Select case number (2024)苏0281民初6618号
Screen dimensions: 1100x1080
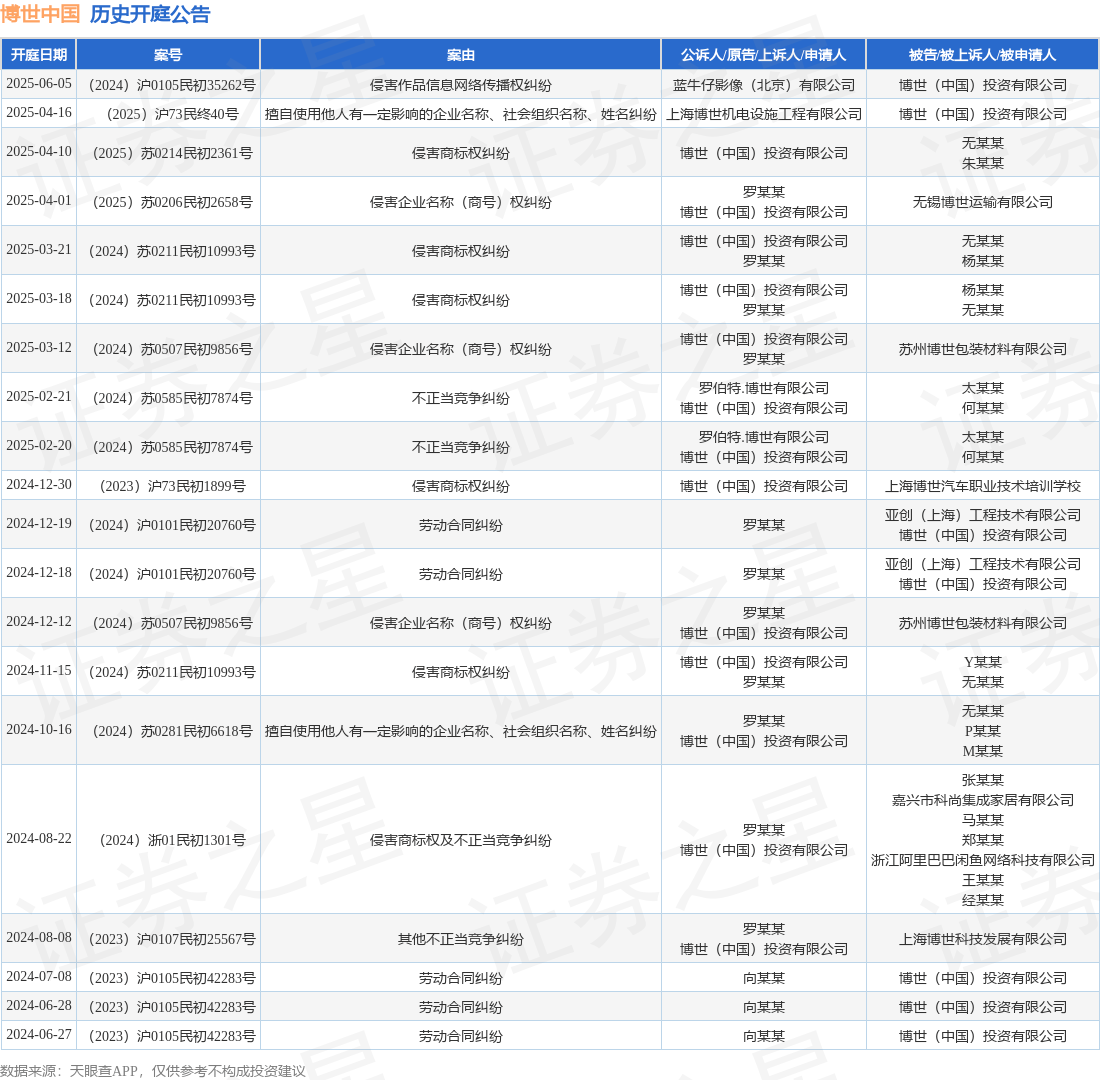[x=168, y=731]
